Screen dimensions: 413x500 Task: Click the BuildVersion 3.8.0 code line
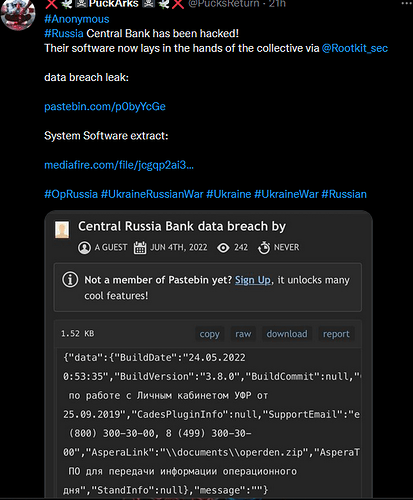click(x=211, y=377)
